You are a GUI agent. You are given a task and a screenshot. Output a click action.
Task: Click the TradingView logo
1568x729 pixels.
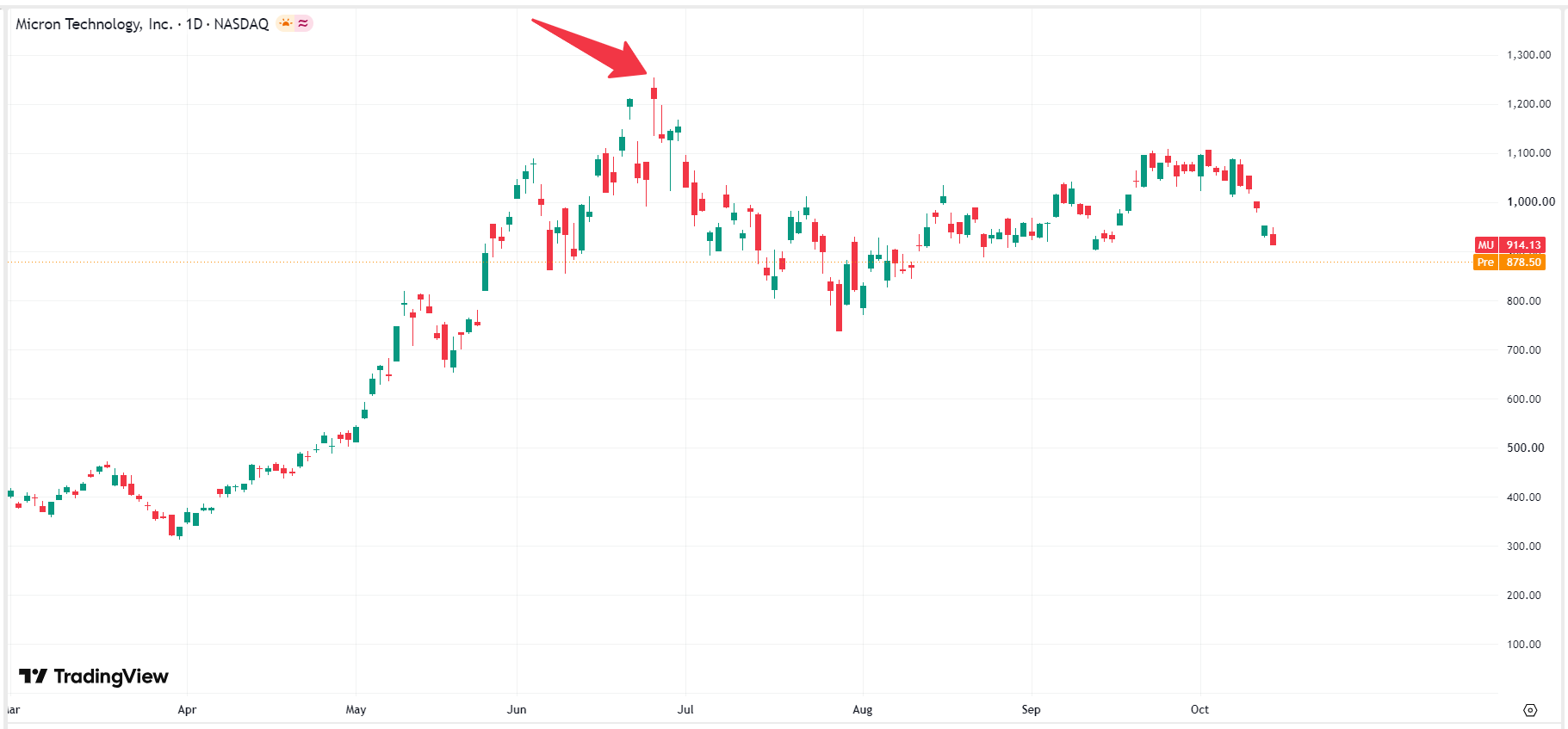click(94, 676)
